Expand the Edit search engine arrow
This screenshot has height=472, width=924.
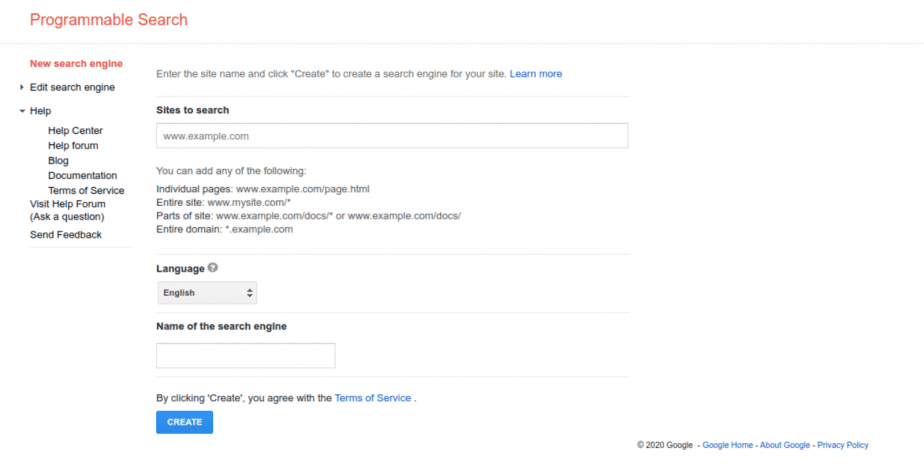(x=22, y=87)
